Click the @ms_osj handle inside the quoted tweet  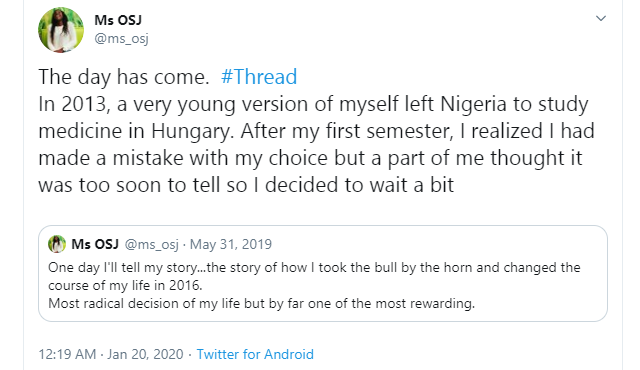point(151,244)
